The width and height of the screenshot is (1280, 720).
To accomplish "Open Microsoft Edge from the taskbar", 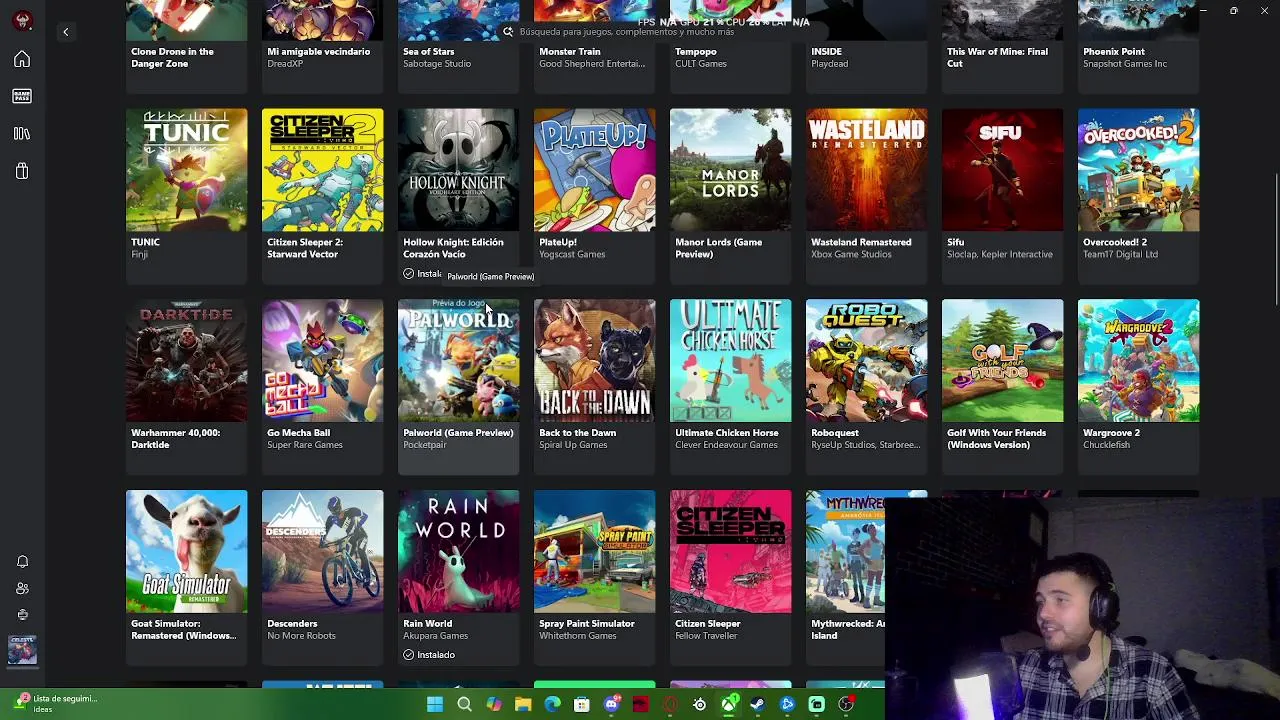I will 552,704.
